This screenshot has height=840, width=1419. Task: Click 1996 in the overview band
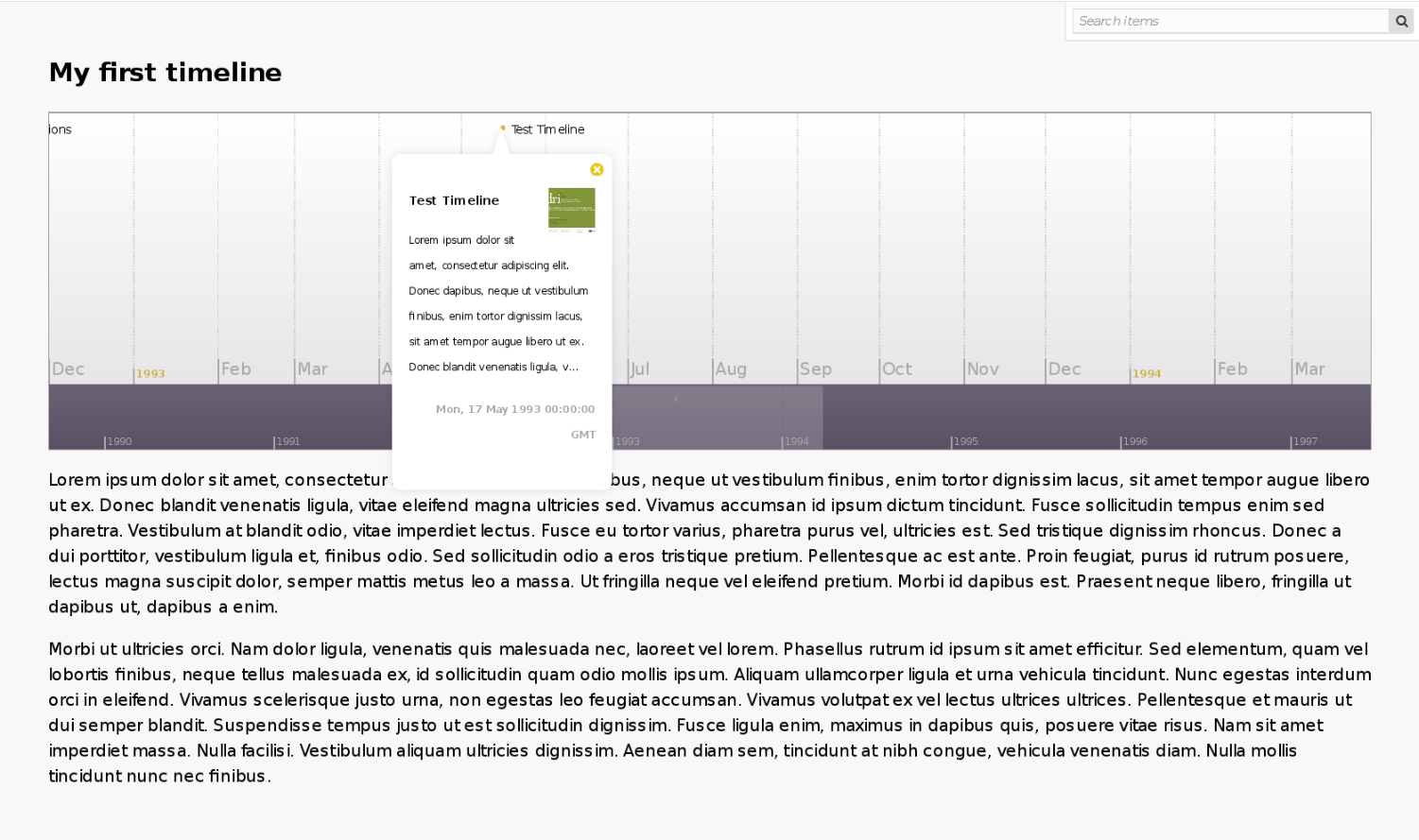[x=1135, y=441]
